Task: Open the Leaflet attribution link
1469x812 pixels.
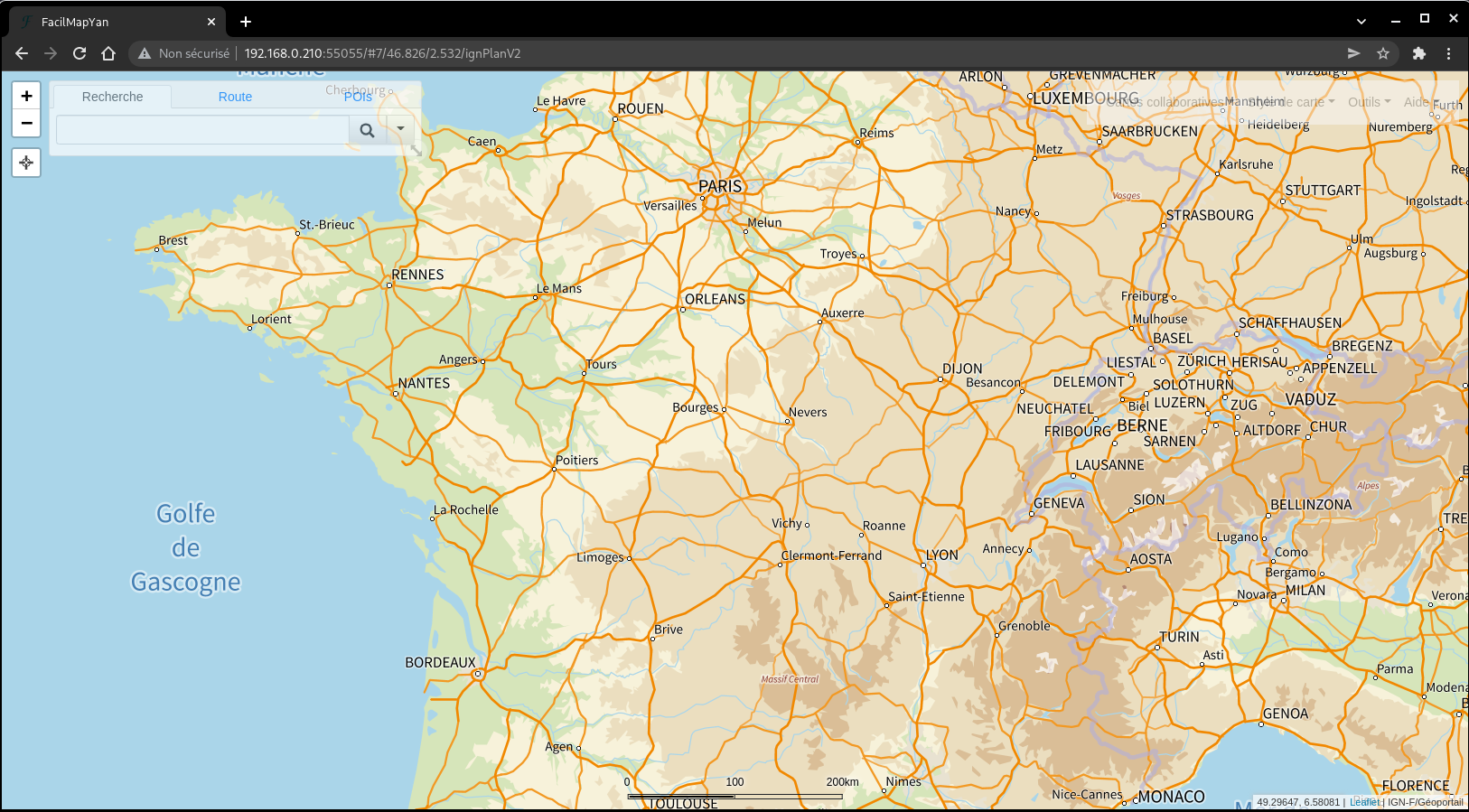Action: click(x=1364, y=802)
